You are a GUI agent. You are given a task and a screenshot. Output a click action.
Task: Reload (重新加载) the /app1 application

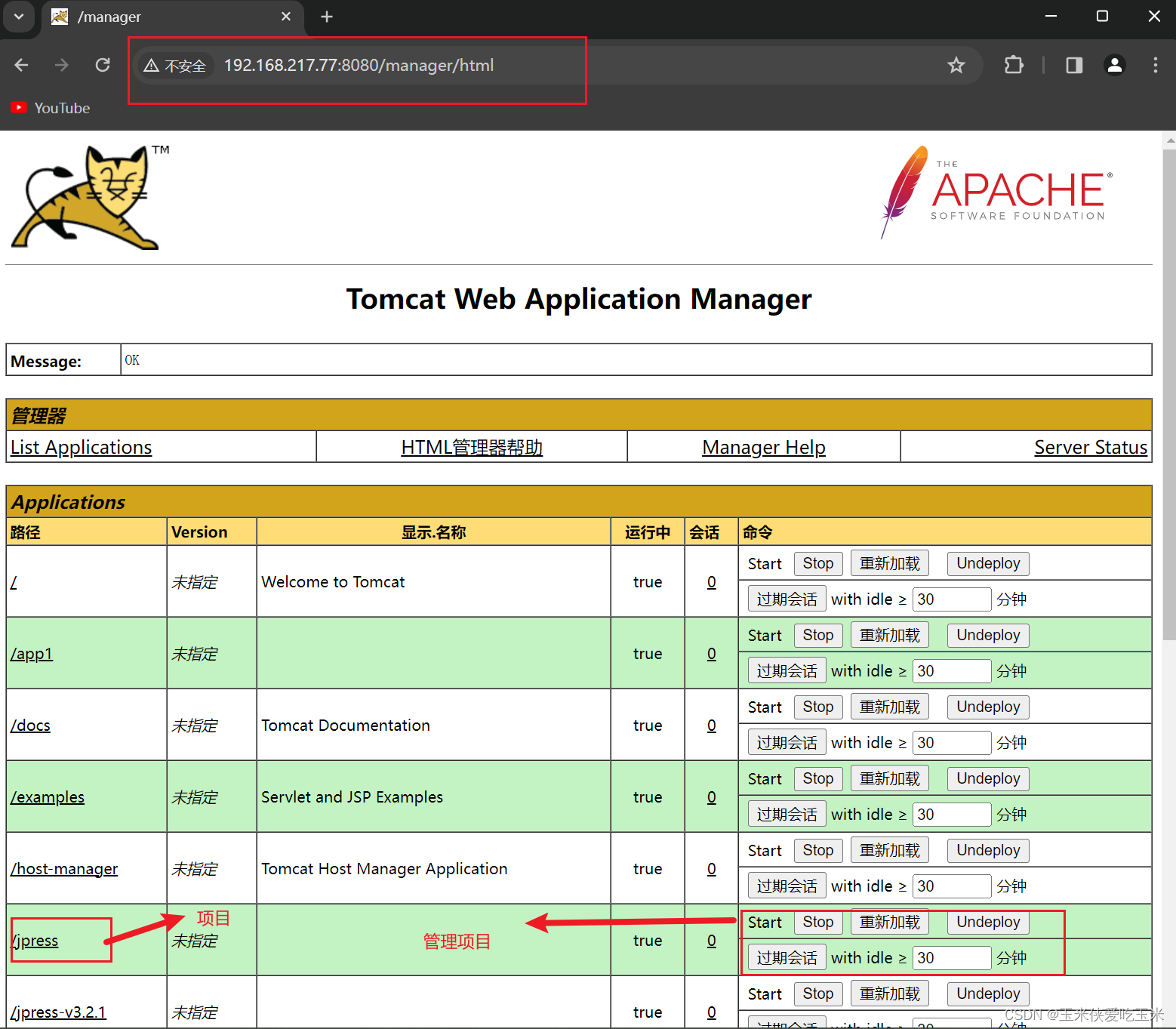click(x=890, y=635)
